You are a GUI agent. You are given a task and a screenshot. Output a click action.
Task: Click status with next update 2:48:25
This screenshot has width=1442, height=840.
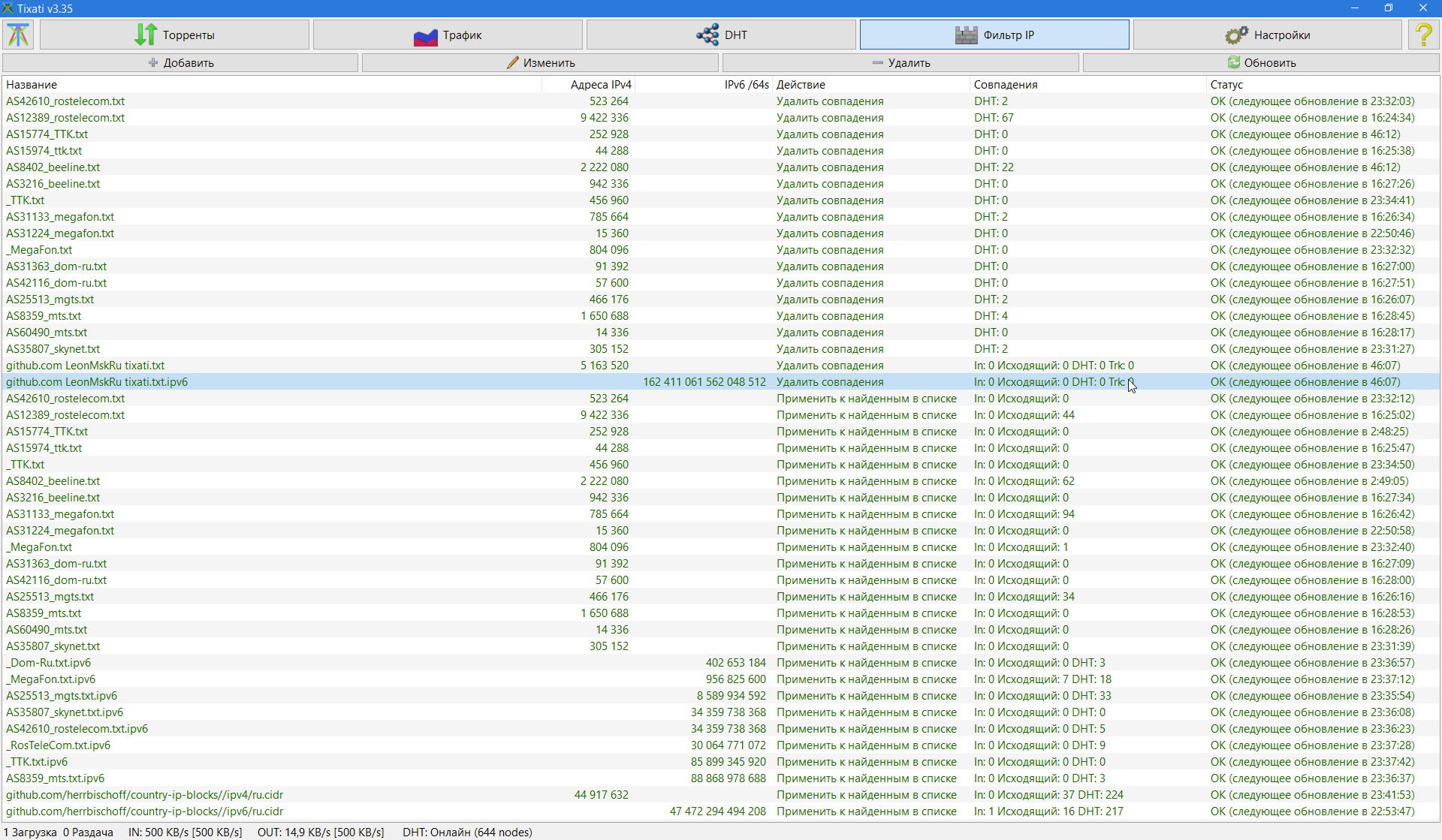tap(1309, 432)
